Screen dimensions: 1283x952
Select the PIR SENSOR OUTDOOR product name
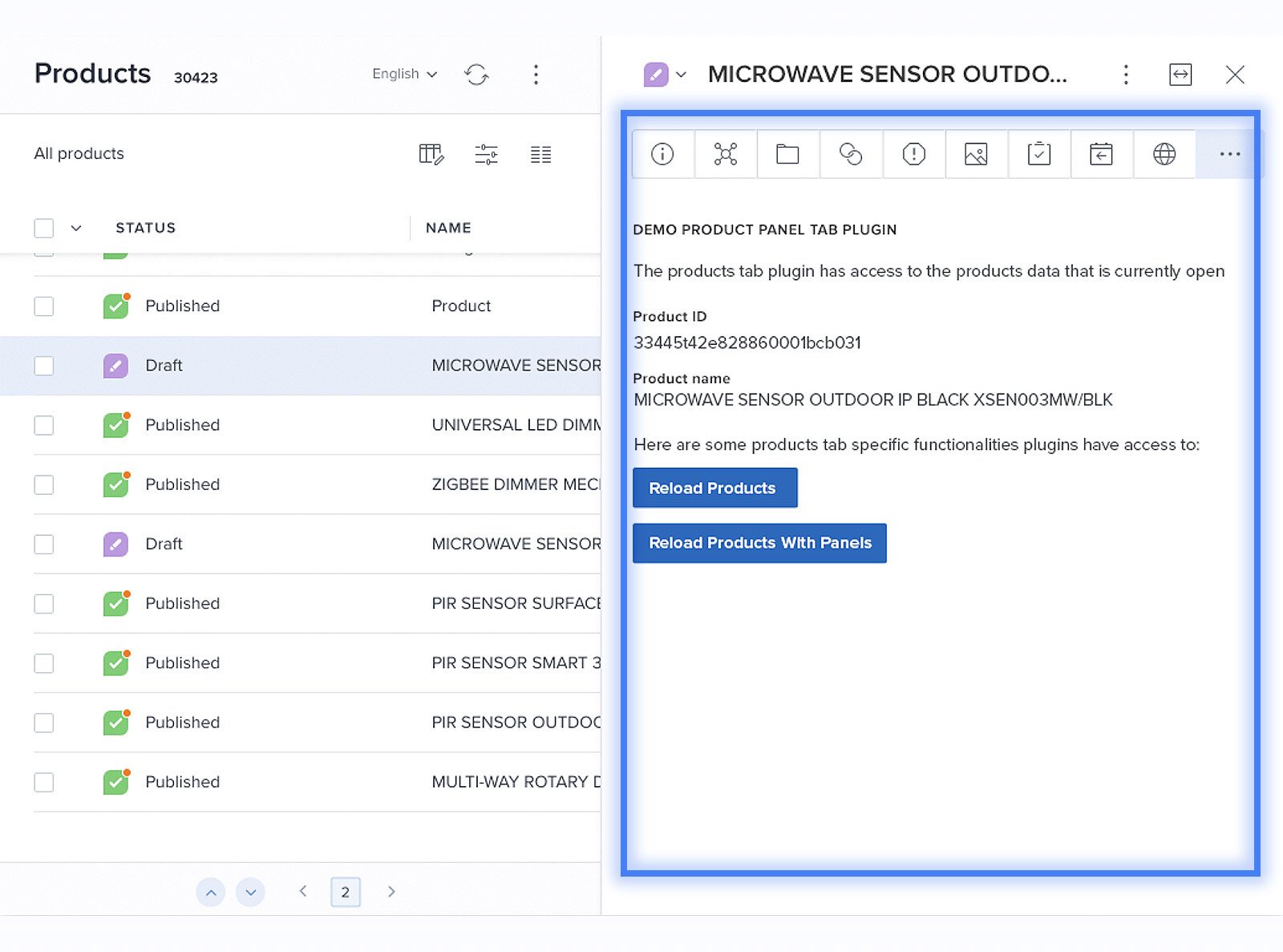coord(516,722)
